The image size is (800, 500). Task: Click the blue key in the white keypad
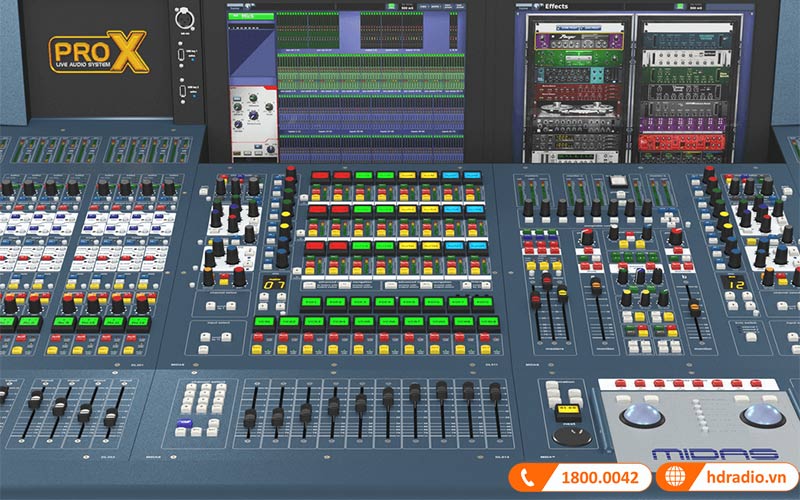coord(183,423)
